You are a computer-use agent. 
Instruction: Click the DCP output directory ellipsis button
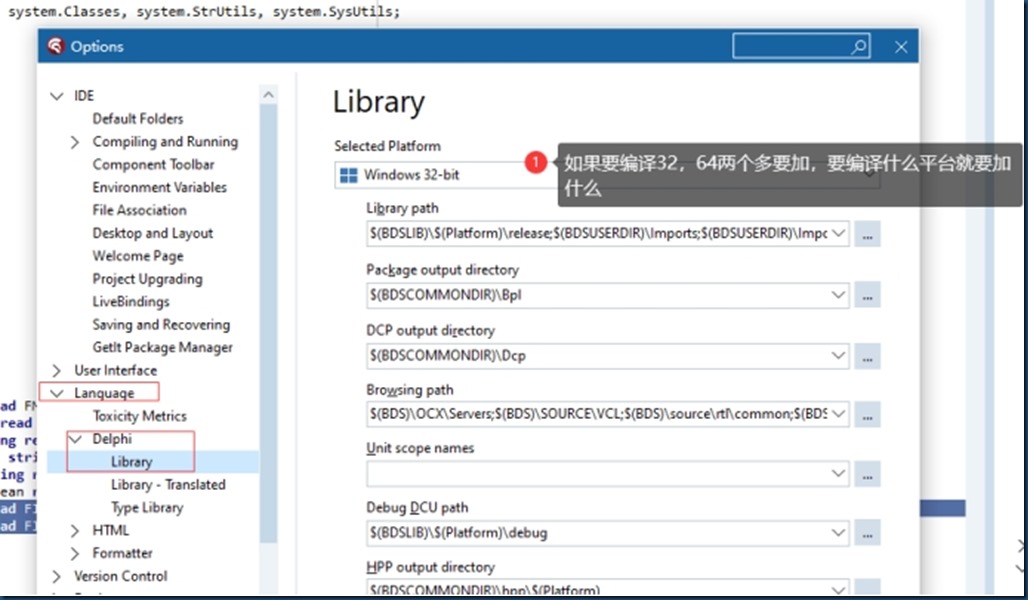point(867,356)
